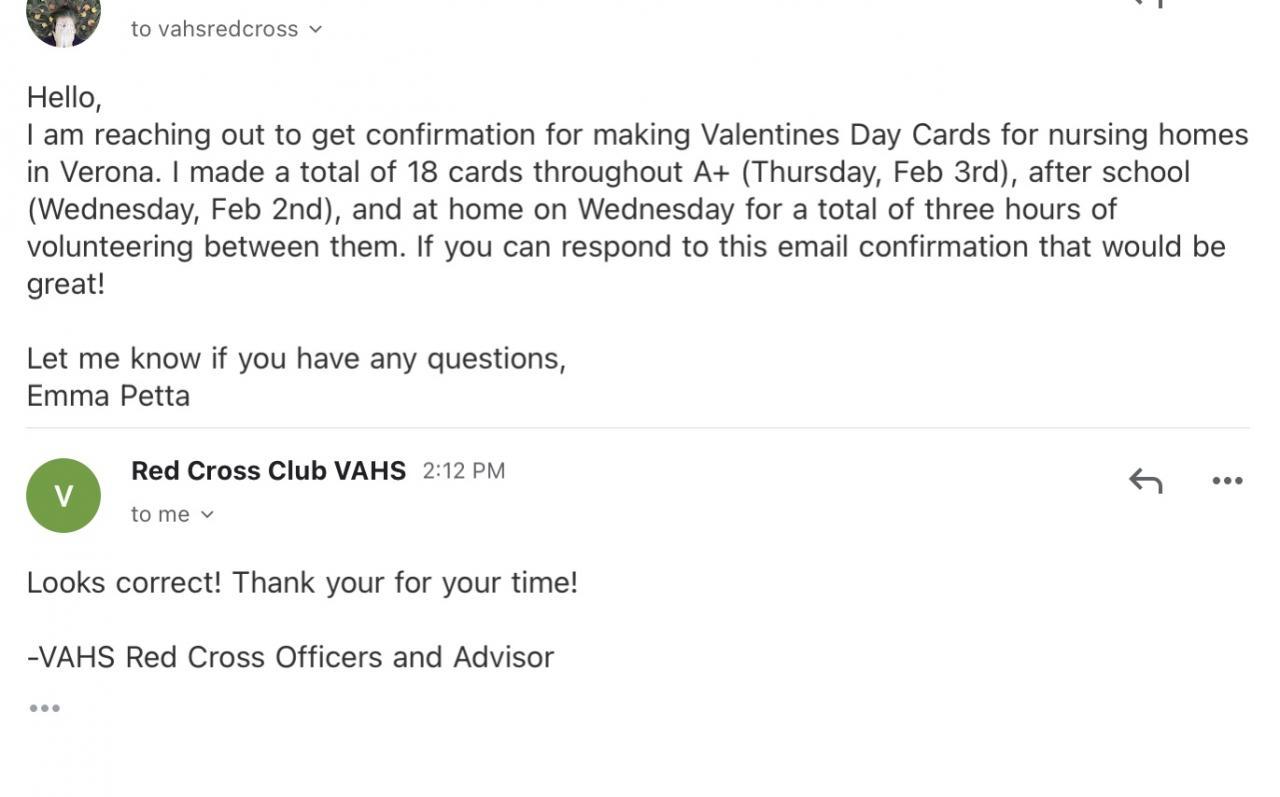Expand the chevron next to "to me"

coord(208,514)
